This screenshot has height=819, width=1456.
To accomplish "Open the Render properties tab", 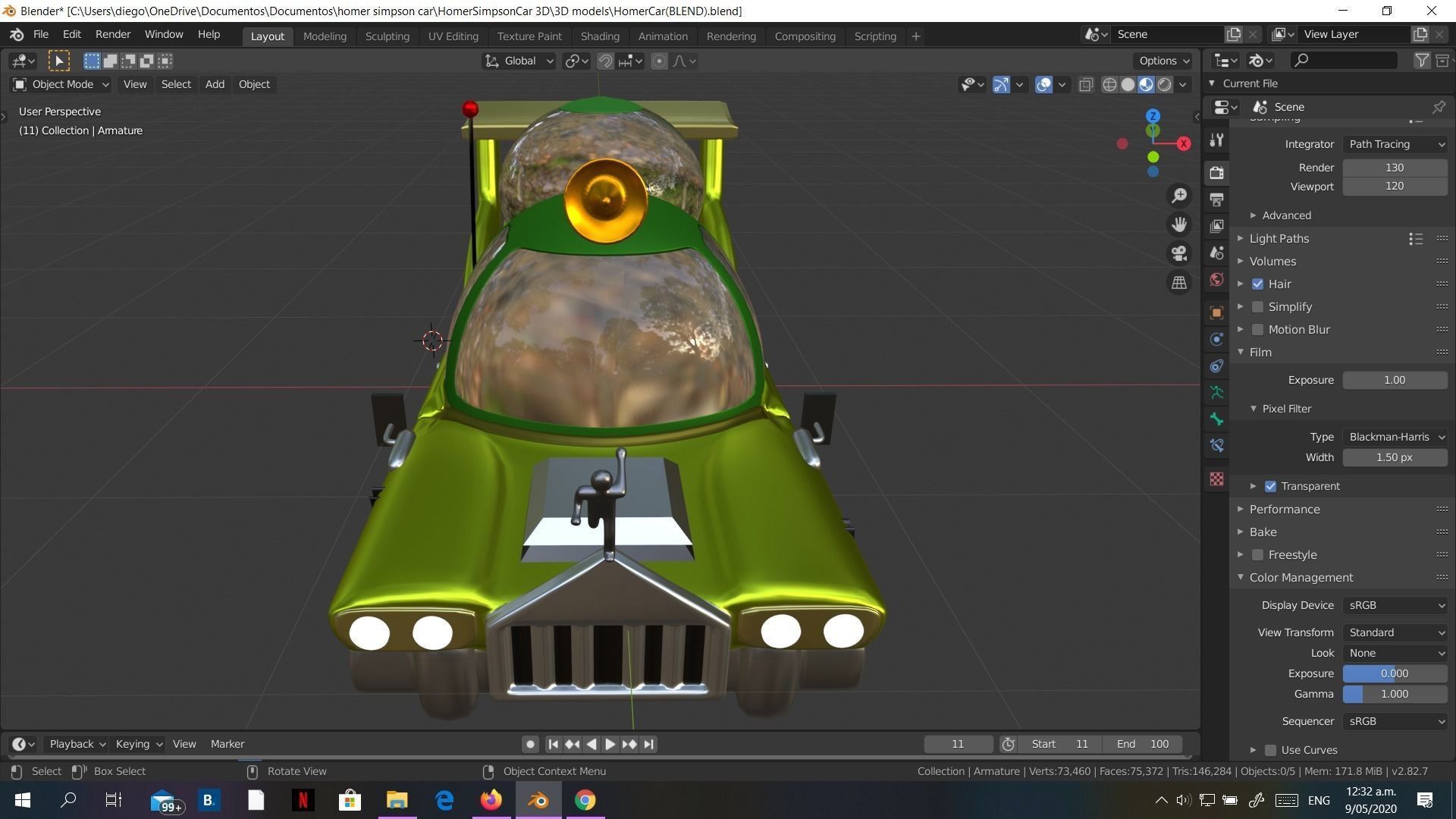I will click(1216, 172).
